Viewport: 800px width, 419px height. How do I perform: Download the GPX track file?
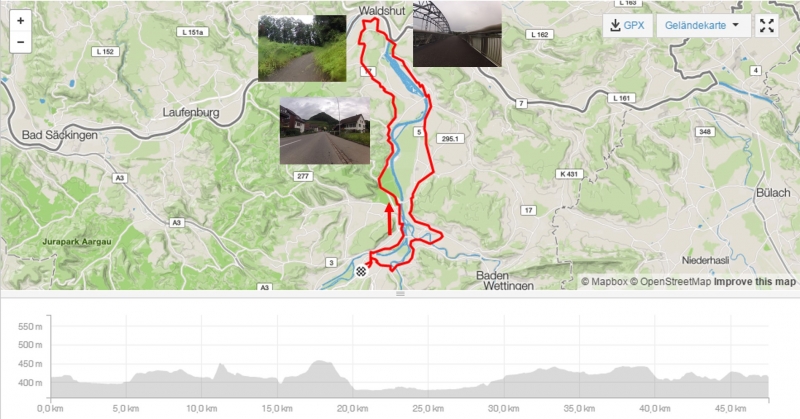(x=628, y=25)
